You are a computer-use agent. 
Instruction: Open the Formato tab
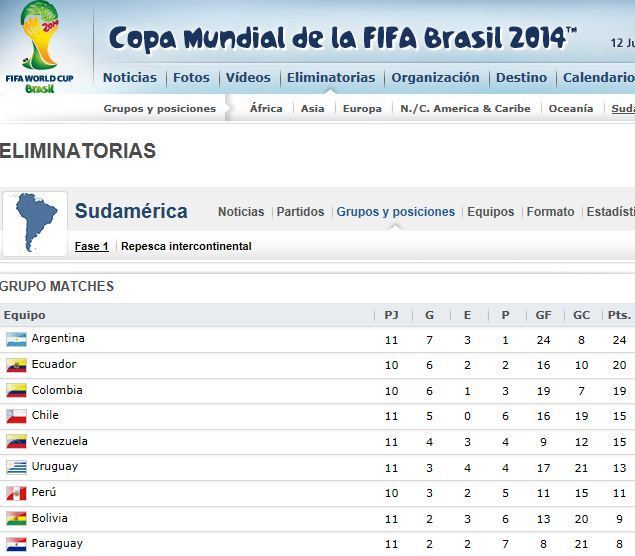[x=550, y=212]
